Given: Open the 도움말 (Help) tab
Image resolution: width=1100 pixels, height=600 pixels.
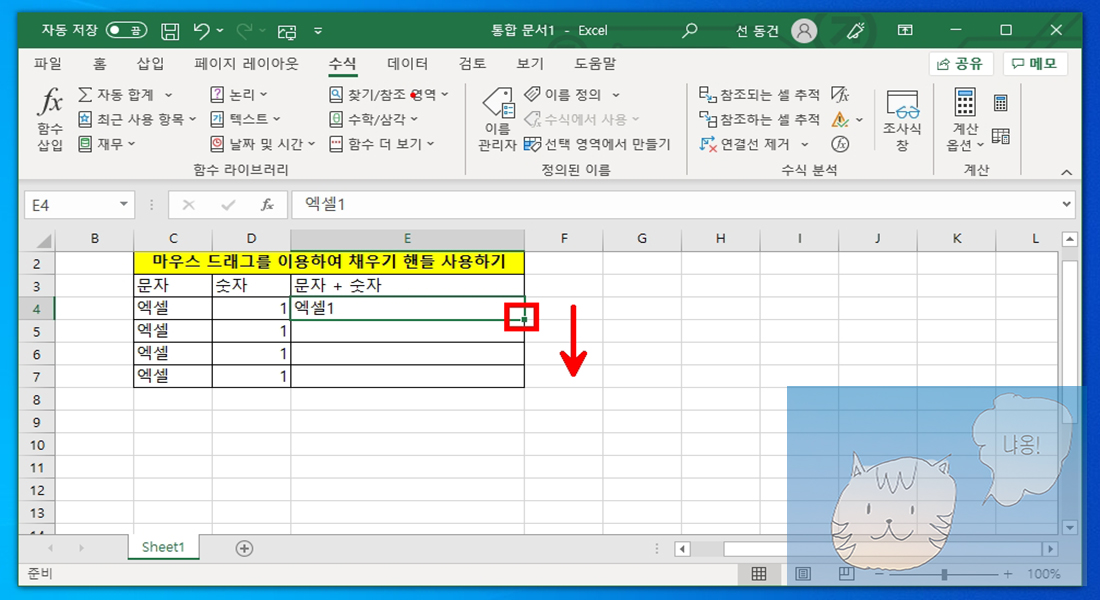Looking at the screenshot, I should coord(595,63).
